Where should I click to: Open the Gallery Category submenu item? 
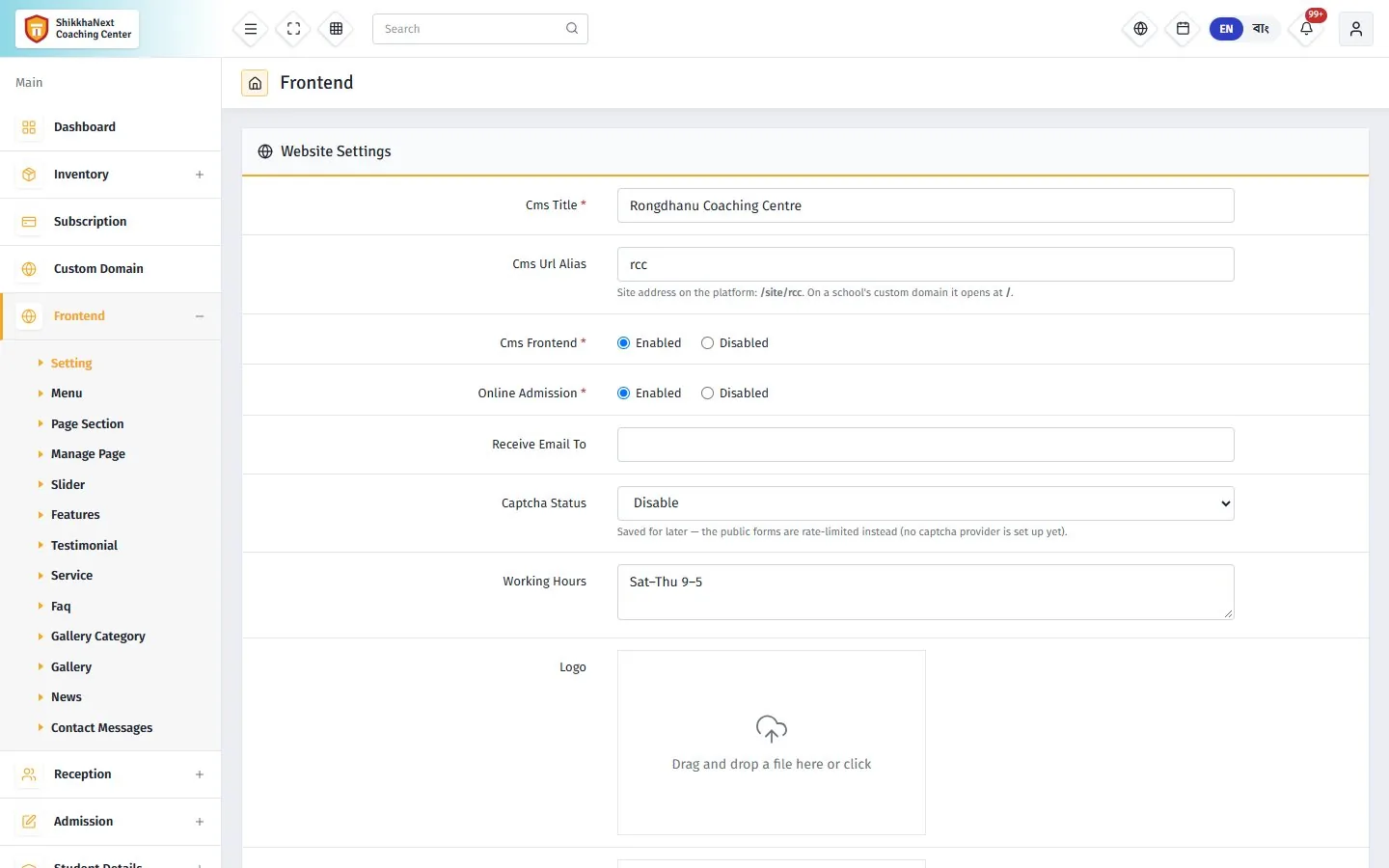[x=98, y=637]
